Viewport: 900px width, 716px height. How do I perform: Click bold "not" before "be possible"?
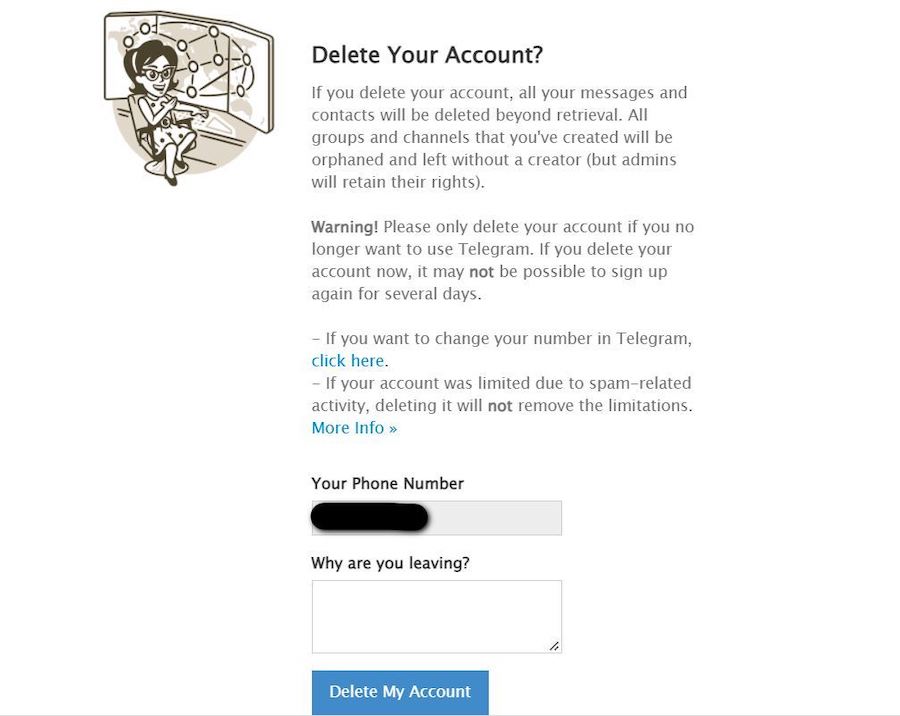(x=481, y=272)
